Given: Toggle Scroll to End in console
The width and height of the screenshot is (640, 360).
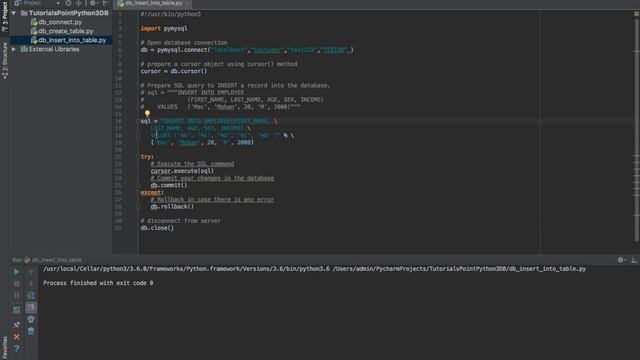Looking at the screenshot, I should click(31, 307).
